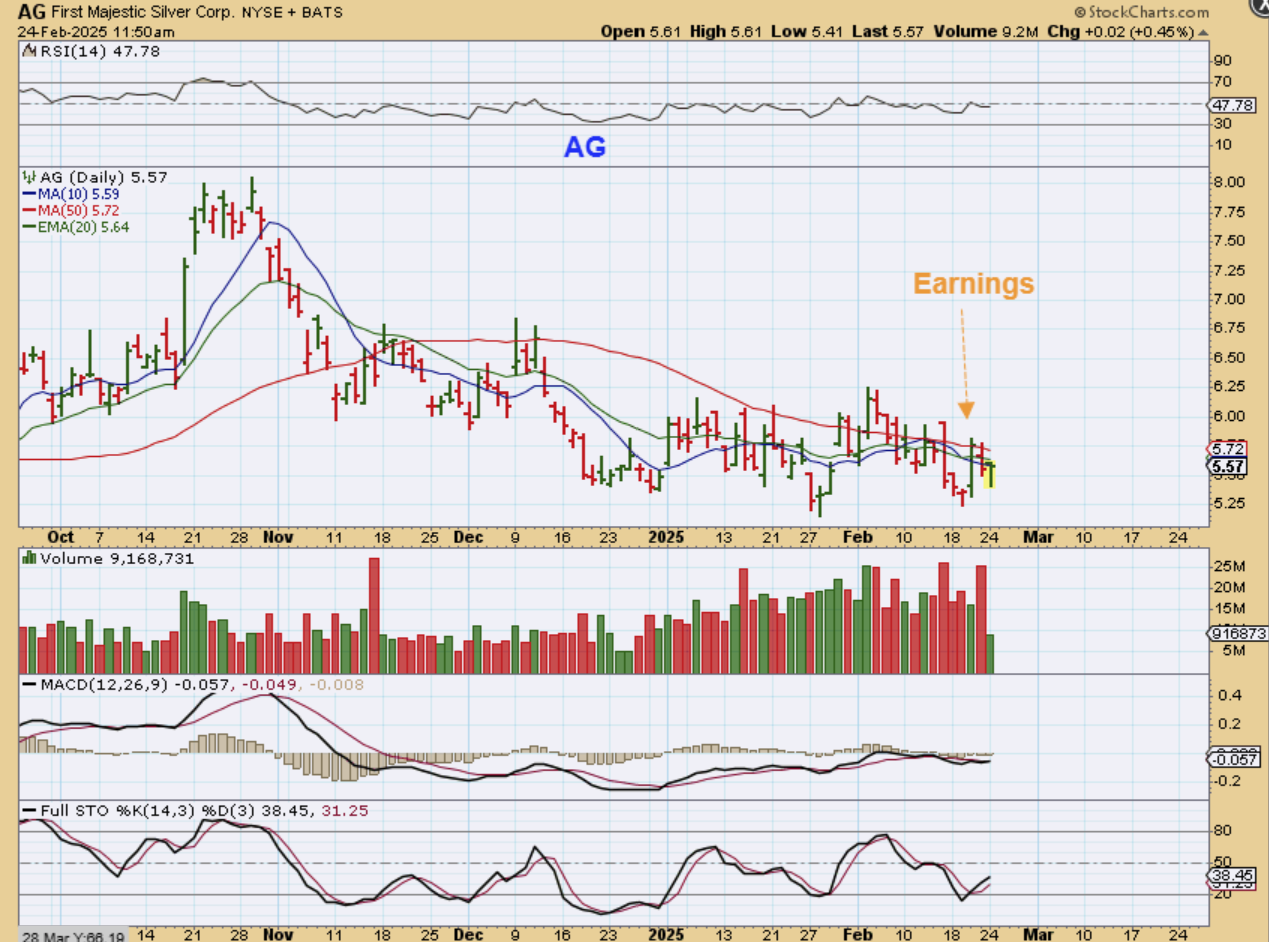The height and width of the screenshot is (942, 1269).
Task: Click the black line marker before MACD(12,26,9)
Action: (x=28, y=685)
